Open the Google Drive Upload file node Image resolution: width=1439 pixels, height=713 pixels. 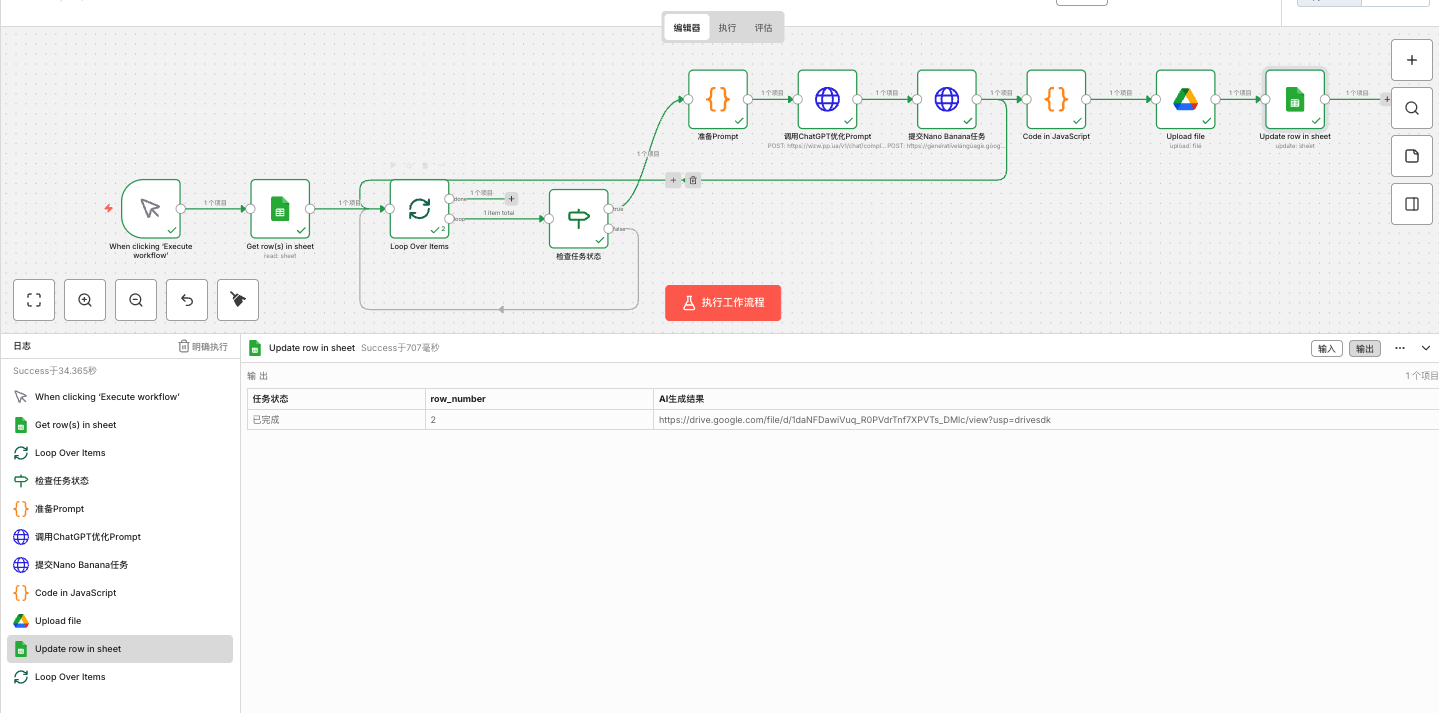[x=1185, y=99]
